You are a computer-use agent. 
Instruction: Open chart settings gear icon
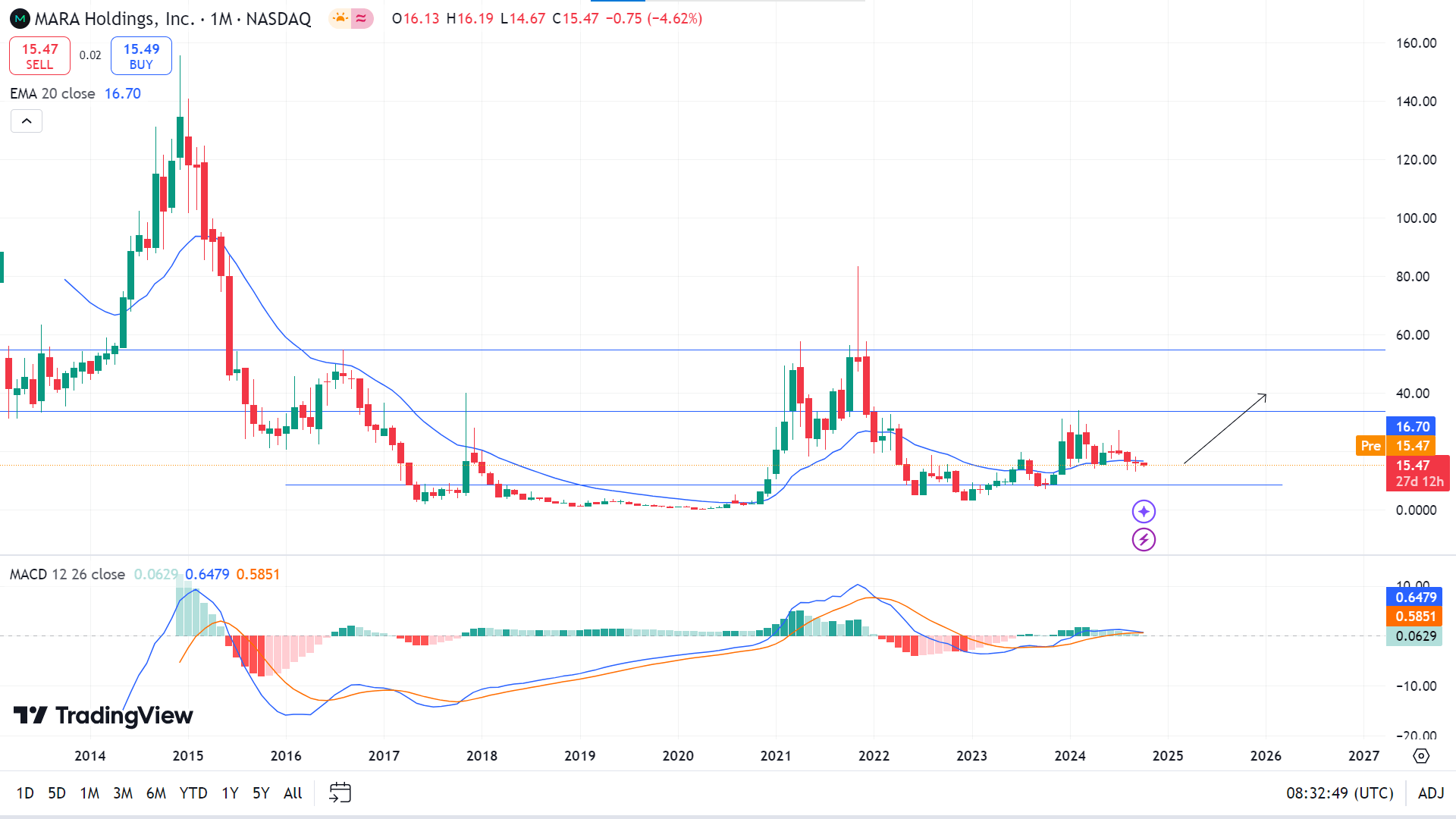[1421, 756]
